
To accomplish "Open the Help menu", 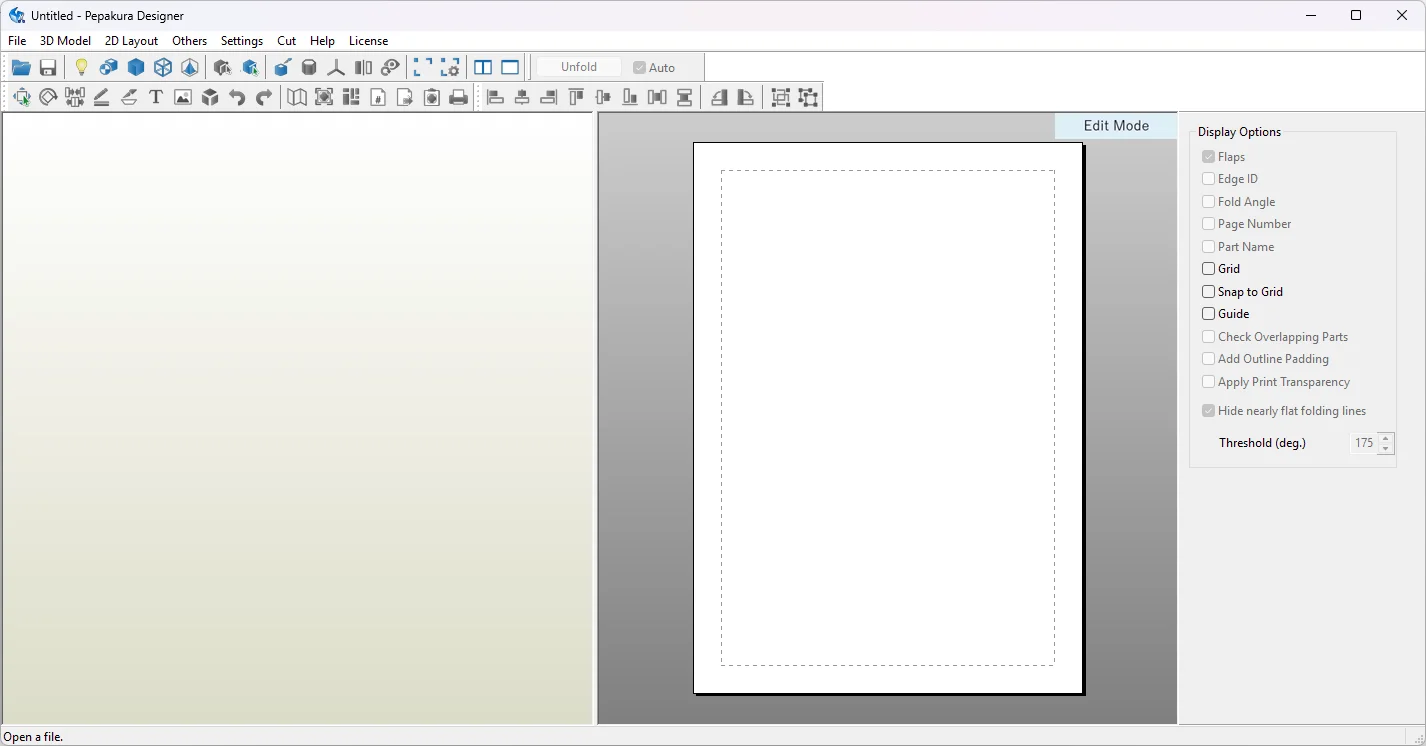I will click(x=322, y=41).
